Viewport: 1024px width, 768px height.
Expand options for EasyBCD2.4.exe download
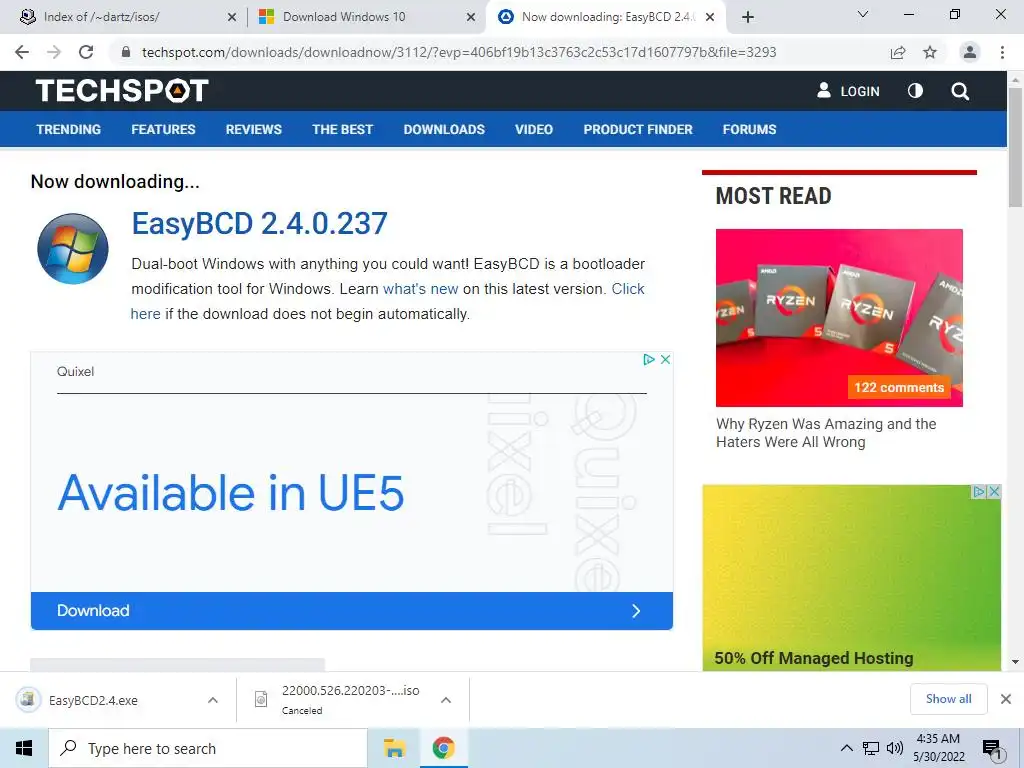coord(213,700)
